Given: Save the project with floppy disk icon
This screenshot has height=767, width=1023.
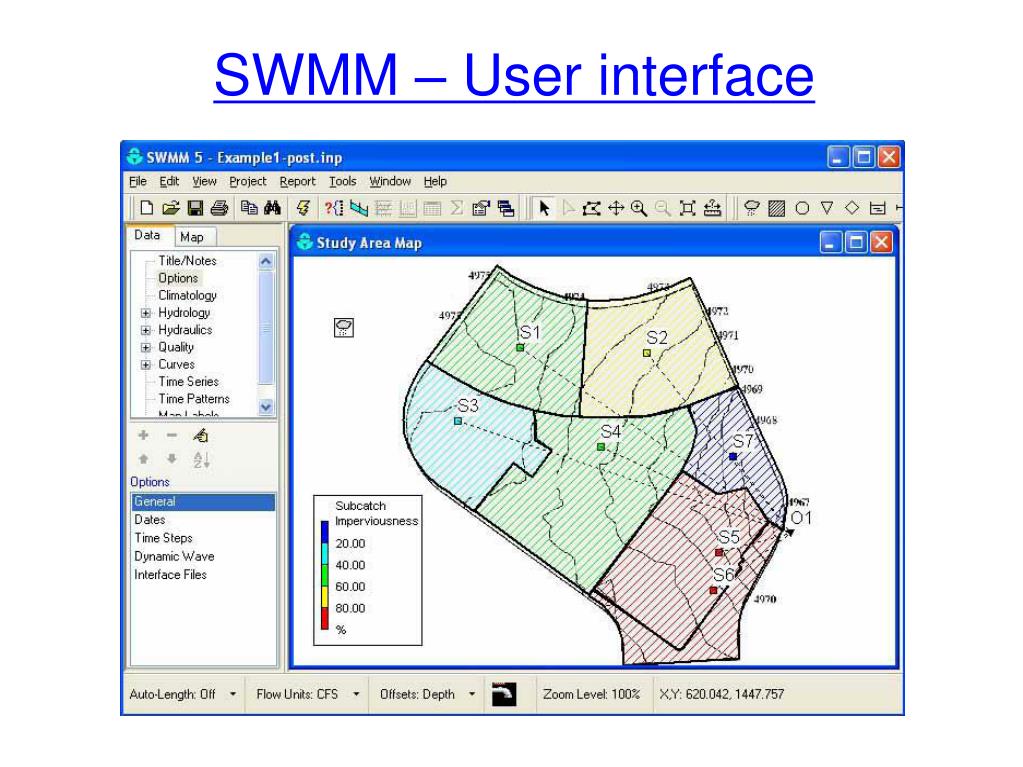Looking at the screenshot, I should [x=194, y=208].
